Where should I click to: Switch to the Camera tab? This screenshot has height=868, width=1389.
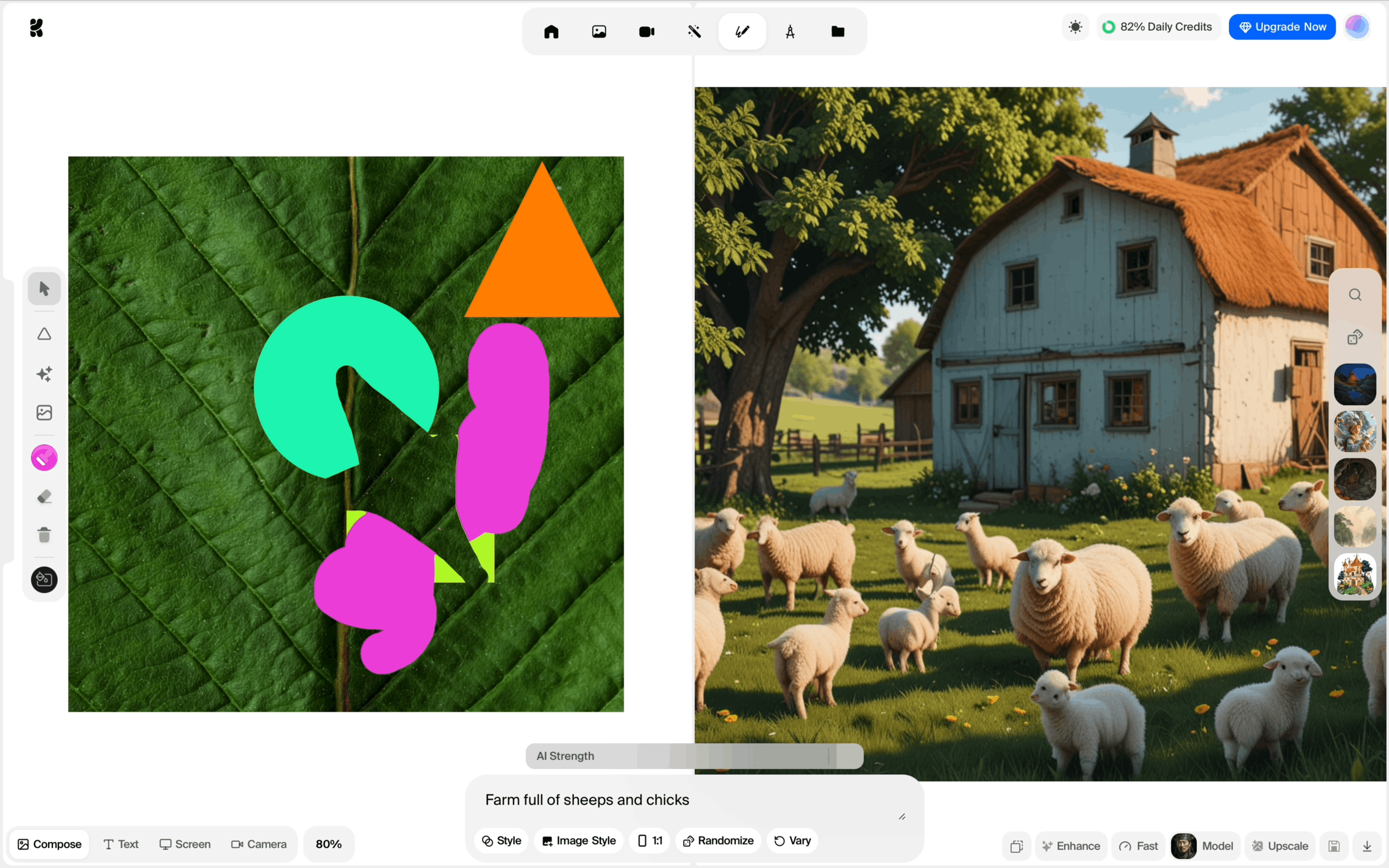pyautogui.click(x=258, y=844)
